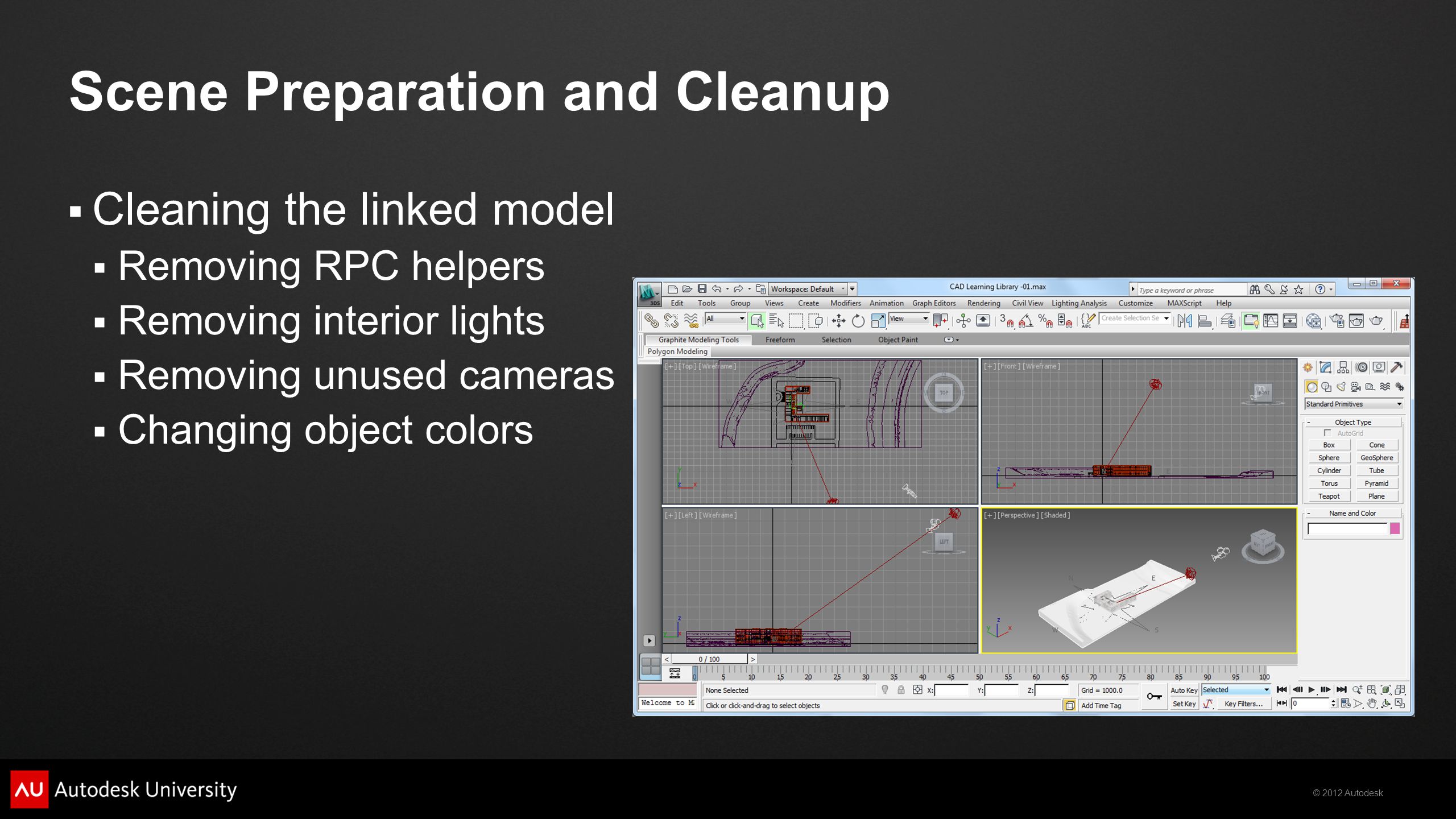The height and width of the screenshot is (819, 1456).
Task: Open the Selected key filter dropdown
Action: [x=1236, y=690]
